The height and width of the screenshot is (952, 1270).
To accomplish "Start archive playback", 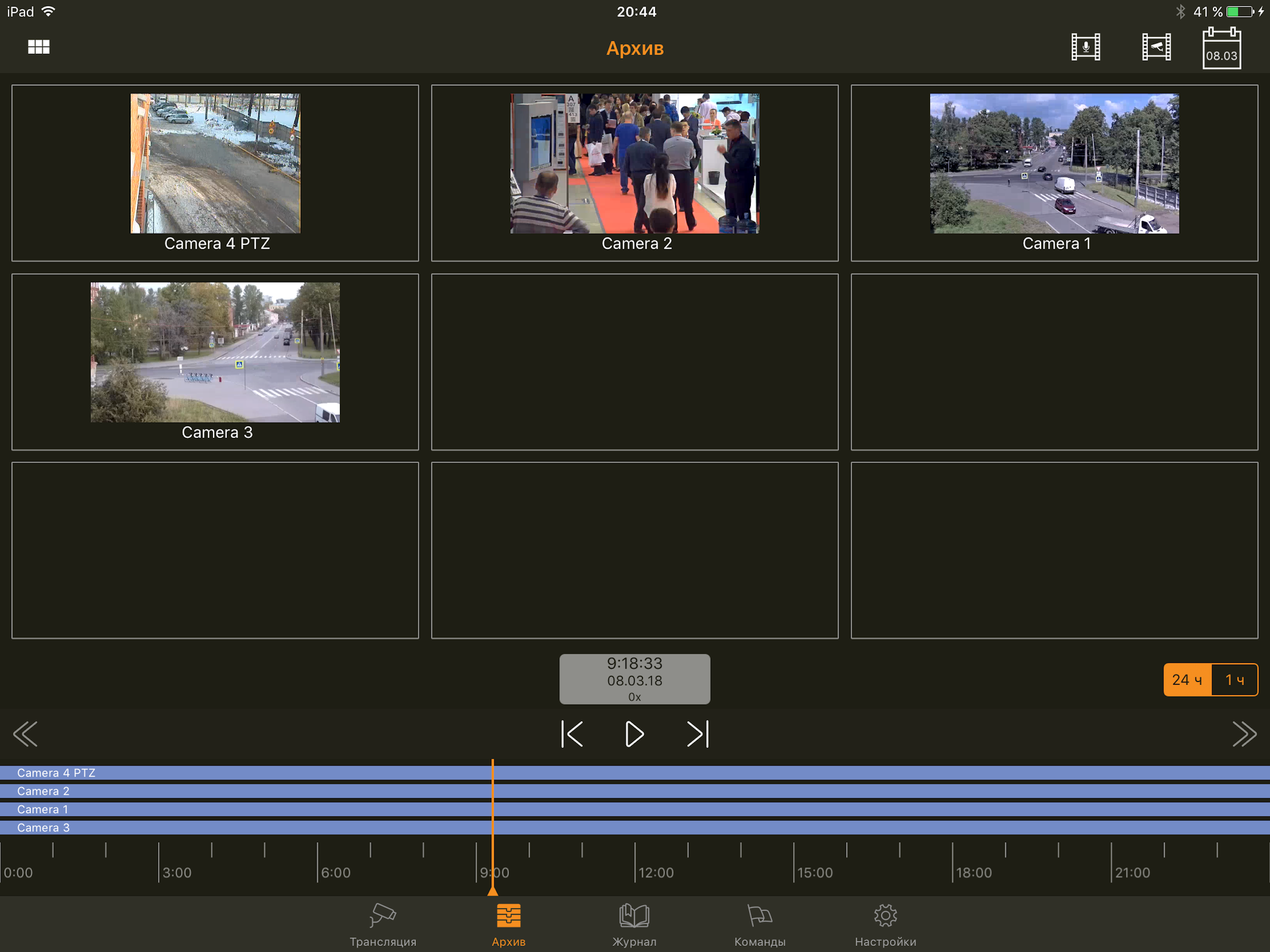I will click(635, 734).
